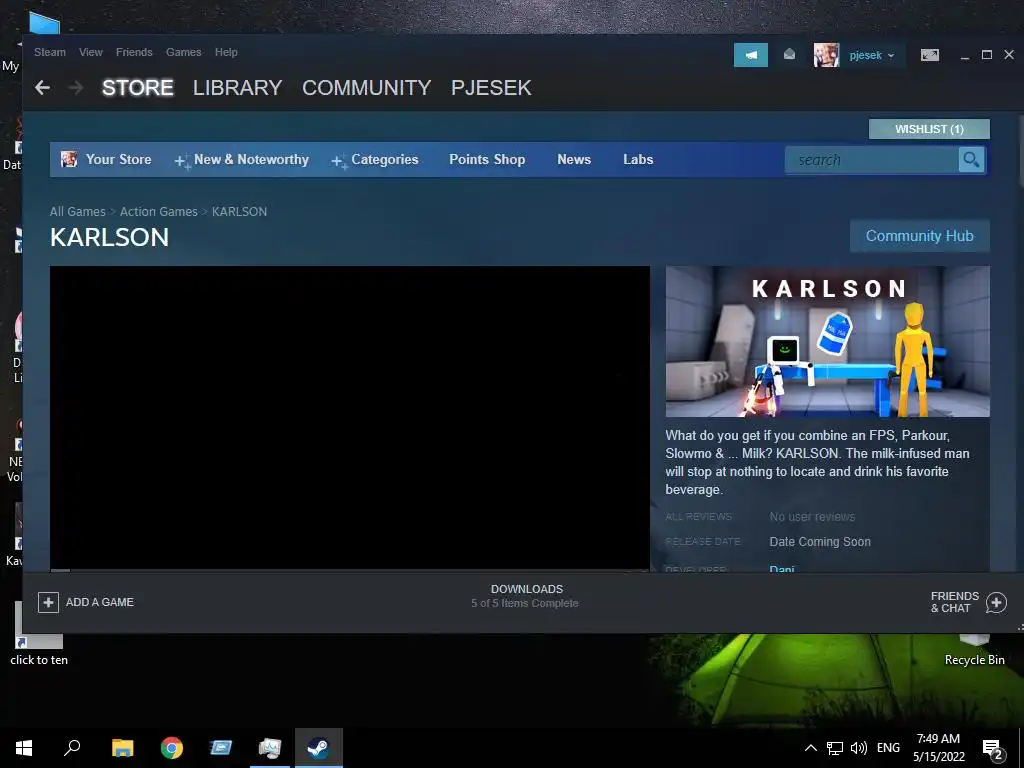The image size is (1024, 768).
Task: Click the Your Store avatar icon
Action: (x=69, y=159)
